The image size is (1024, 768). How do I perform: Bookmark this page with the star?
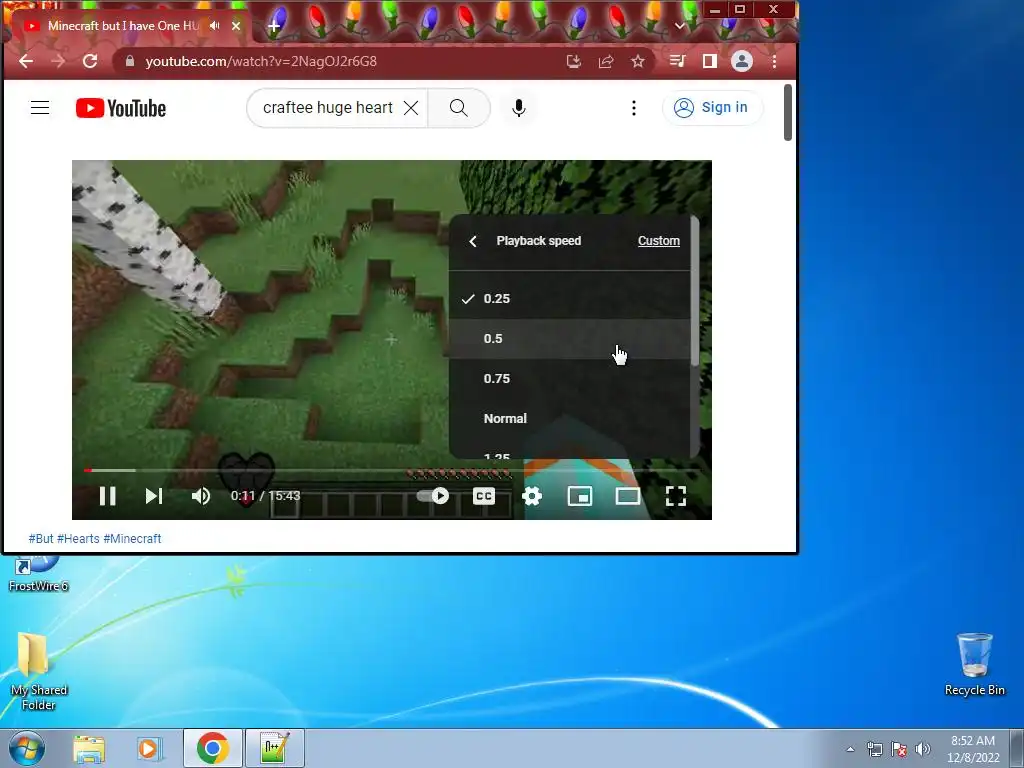coord(638,61)
